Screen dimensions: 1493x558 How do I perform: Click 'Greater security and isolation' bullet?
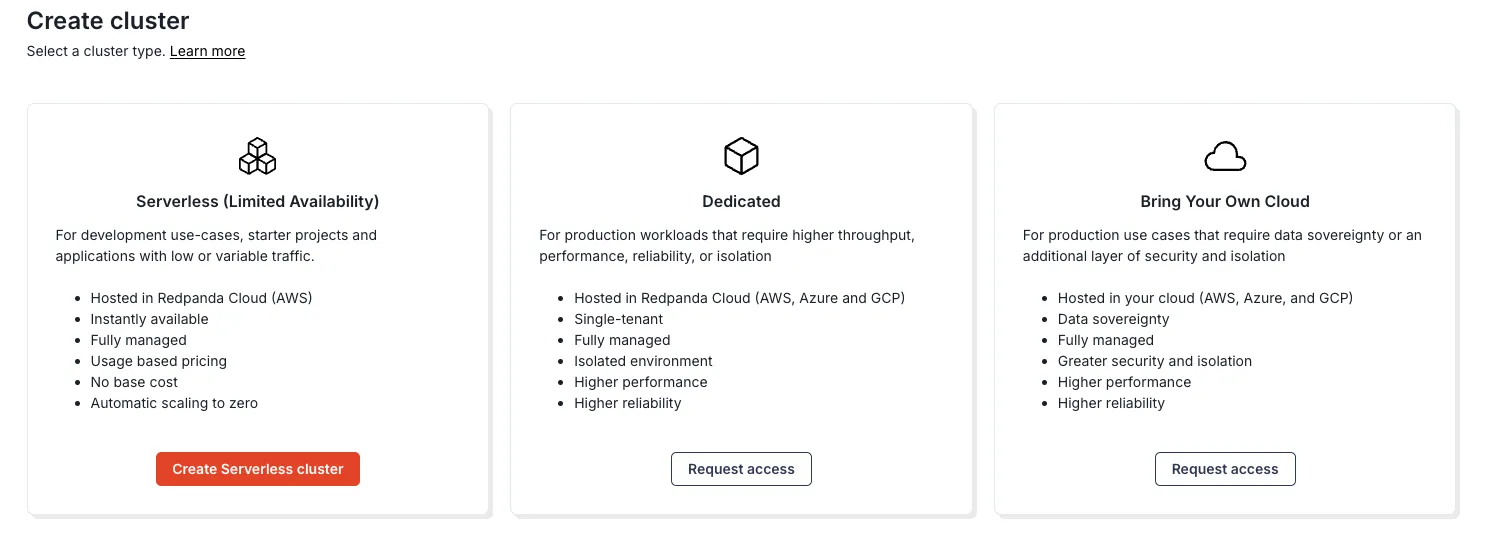[1155, 361]
